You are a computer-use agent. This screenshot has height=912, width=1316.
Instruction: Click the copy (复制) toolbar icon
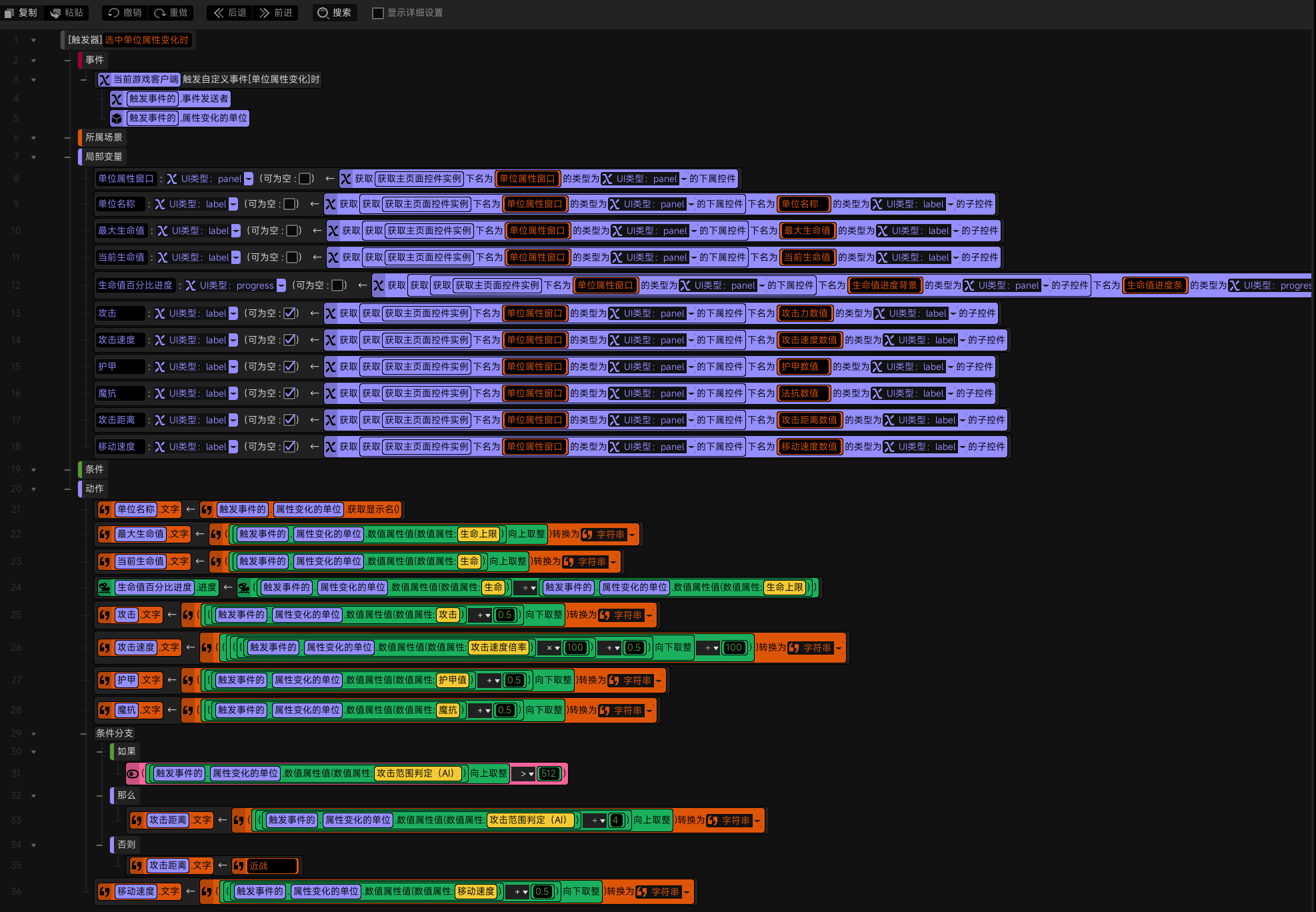9,13
